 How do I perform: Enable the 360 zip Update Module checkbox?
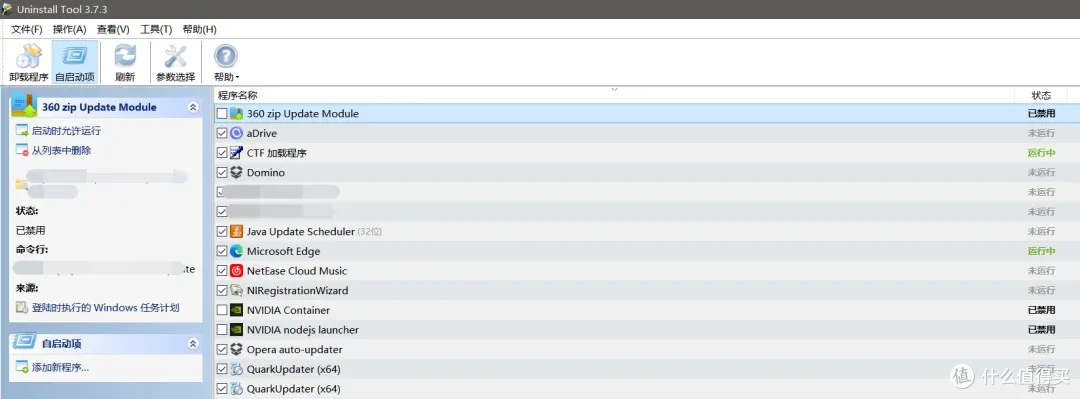(x=222, y=114)
